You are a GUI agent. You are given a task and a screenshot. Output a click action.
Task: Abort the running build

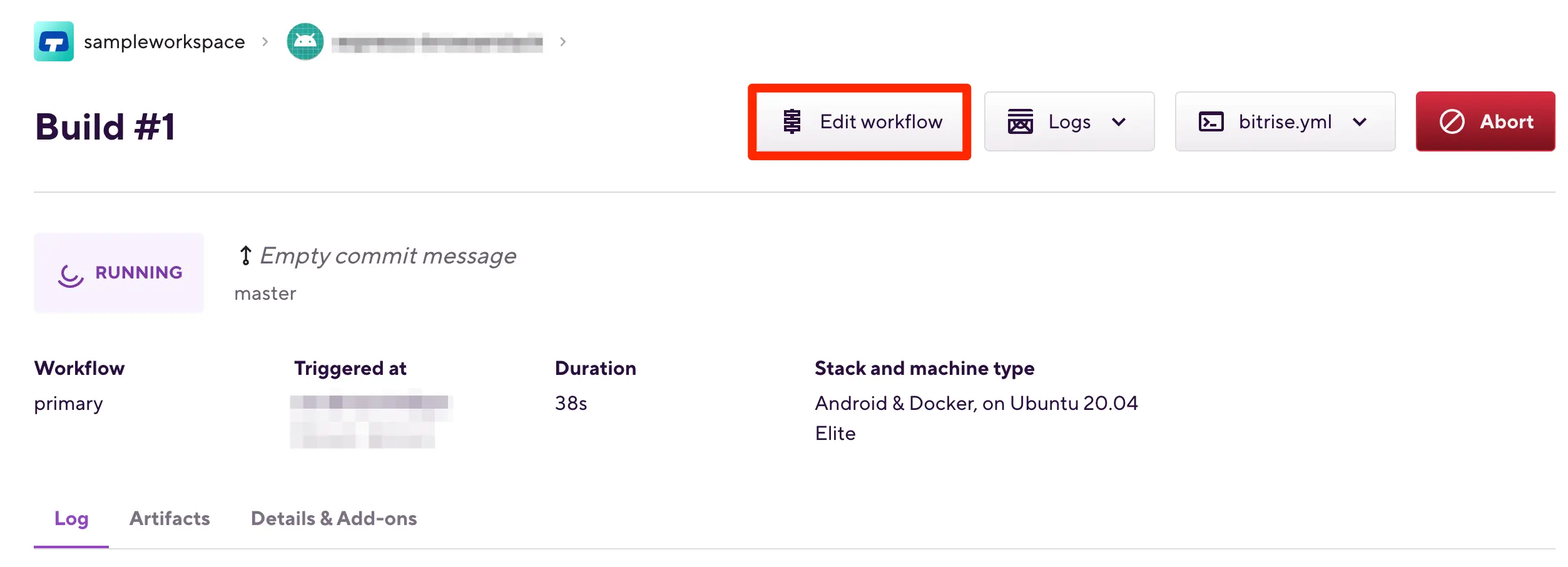(x=1485, y=121)
